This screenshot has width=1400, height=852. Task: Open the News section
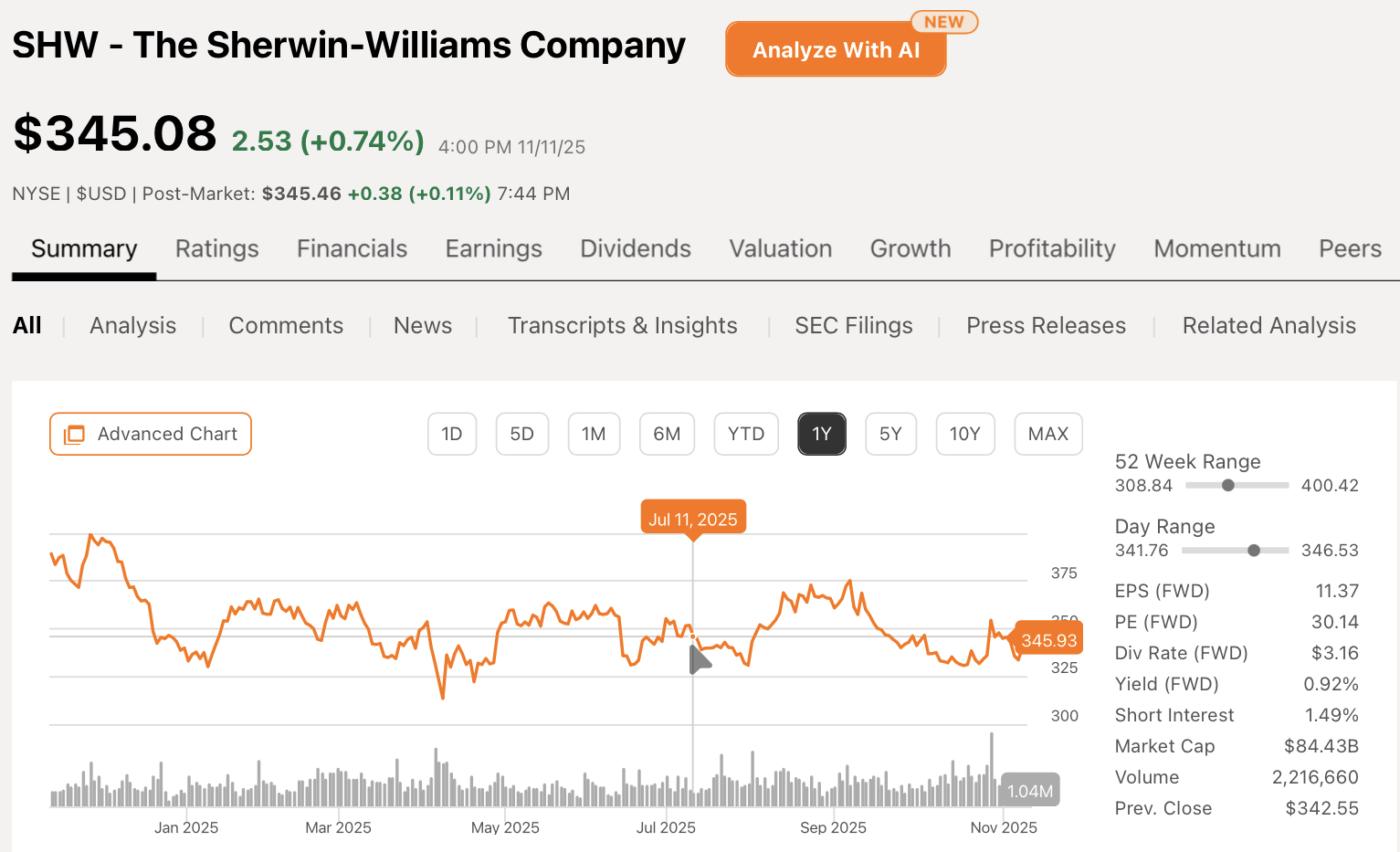(x=423, y=325)
